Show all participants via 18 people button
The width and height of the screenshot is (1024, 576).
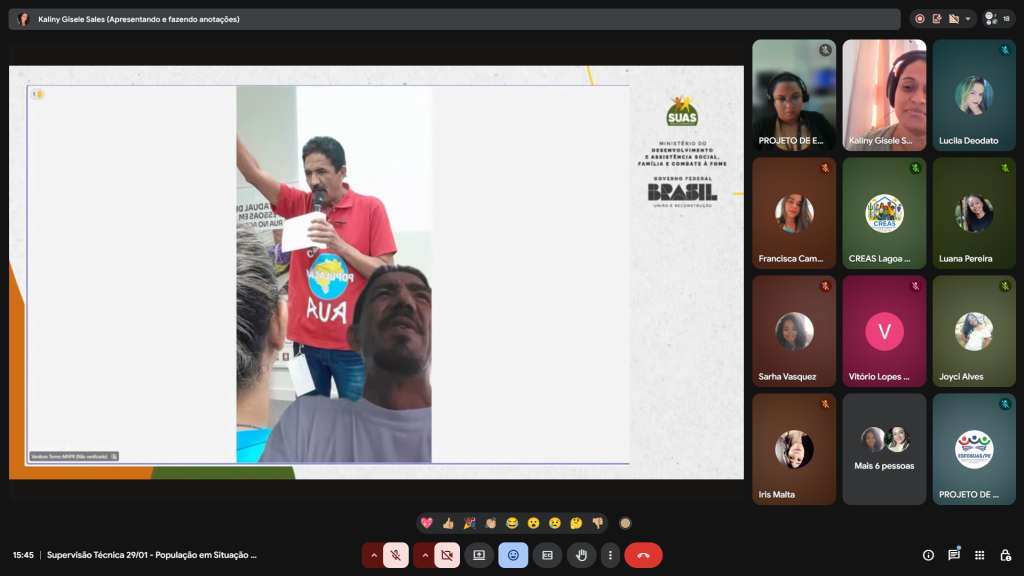[997, 19]
